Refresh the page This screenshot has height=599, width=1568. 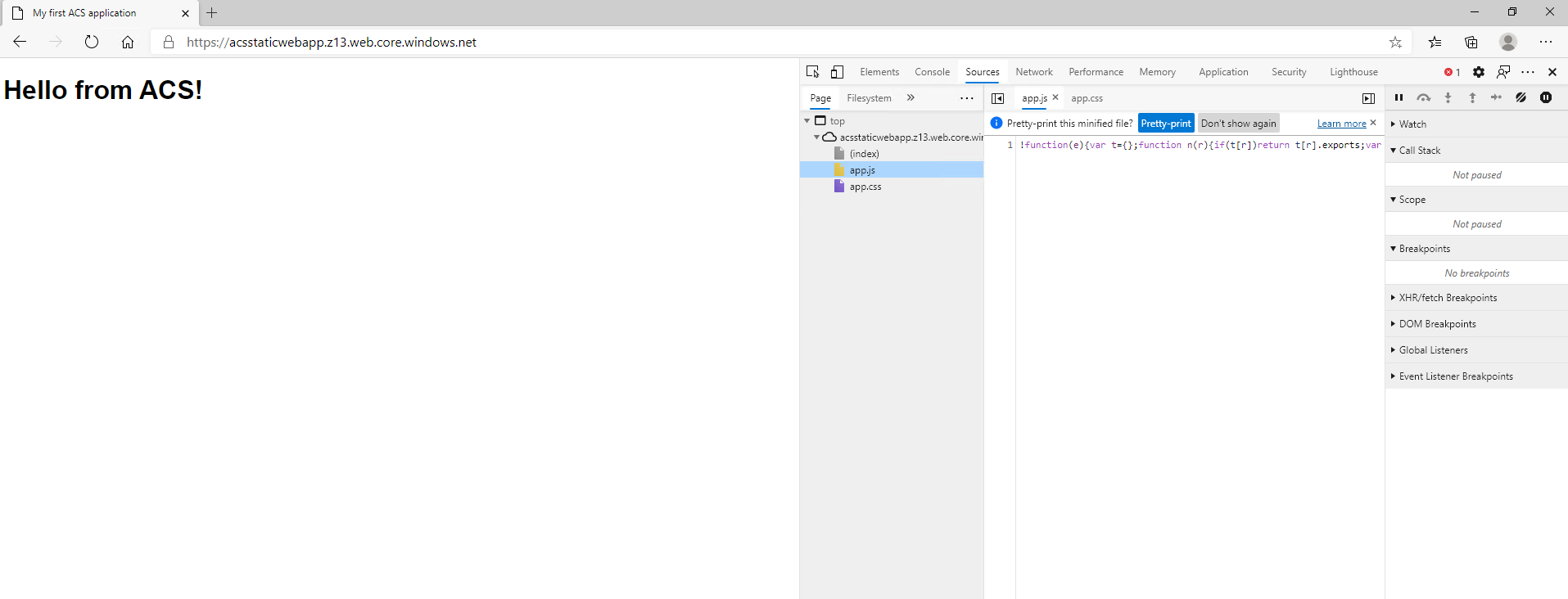click(92, 42)
